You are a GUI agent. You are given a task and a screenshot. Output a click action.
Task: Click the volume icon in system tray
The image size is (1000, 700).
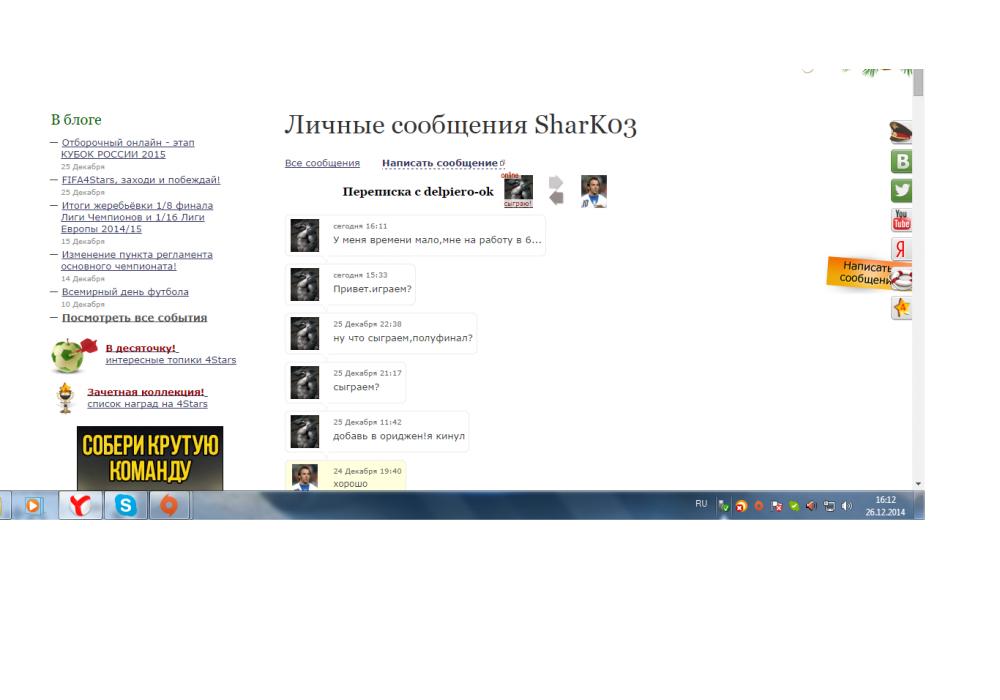click(847, 506)
